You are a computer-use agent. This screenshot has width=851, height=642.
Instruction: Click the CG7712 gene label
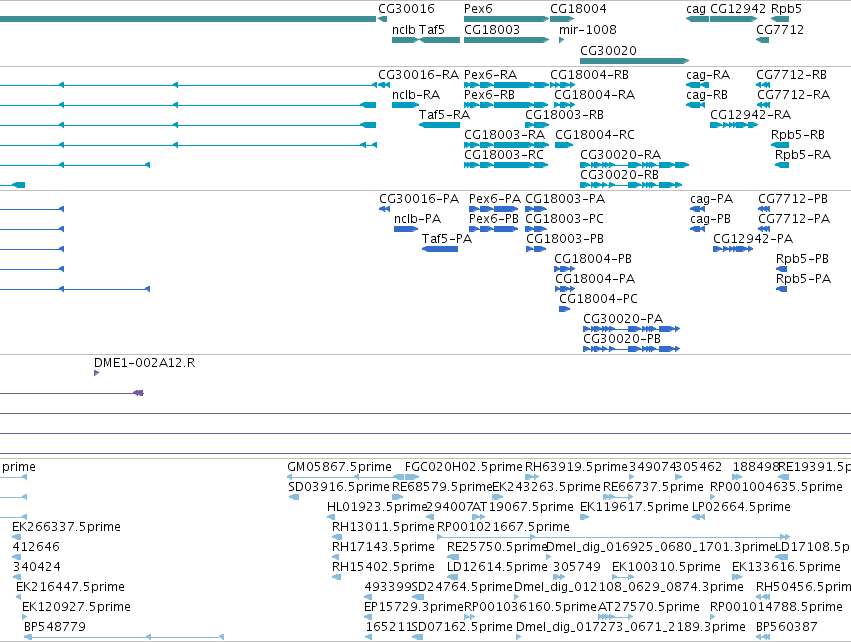780,29
